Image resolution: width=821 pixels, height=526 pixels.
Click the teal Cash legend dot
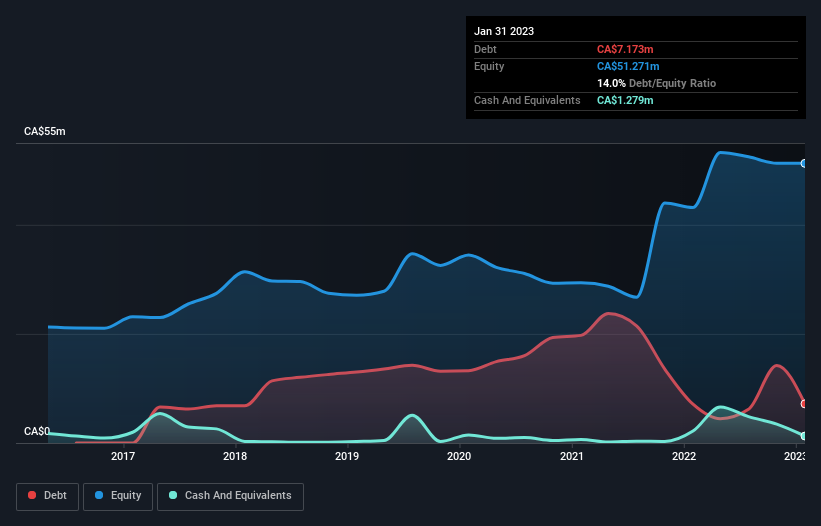pyautogui.click(x=173, y=495)
